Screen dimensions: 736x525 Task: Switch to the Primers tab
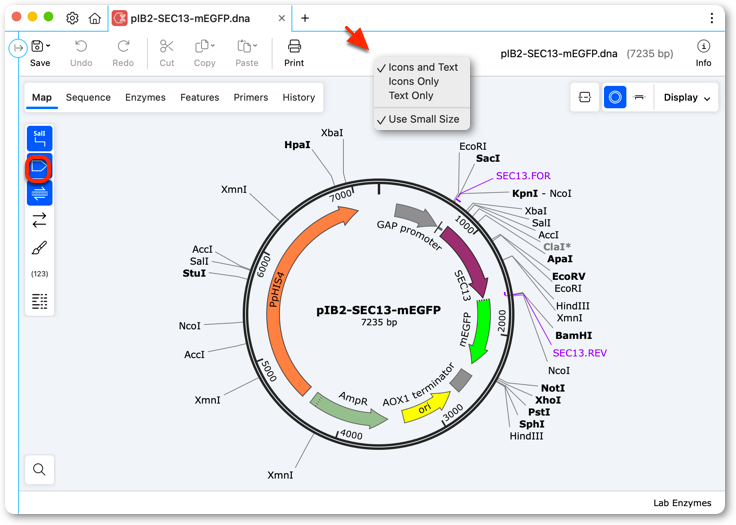click(251, 97)
